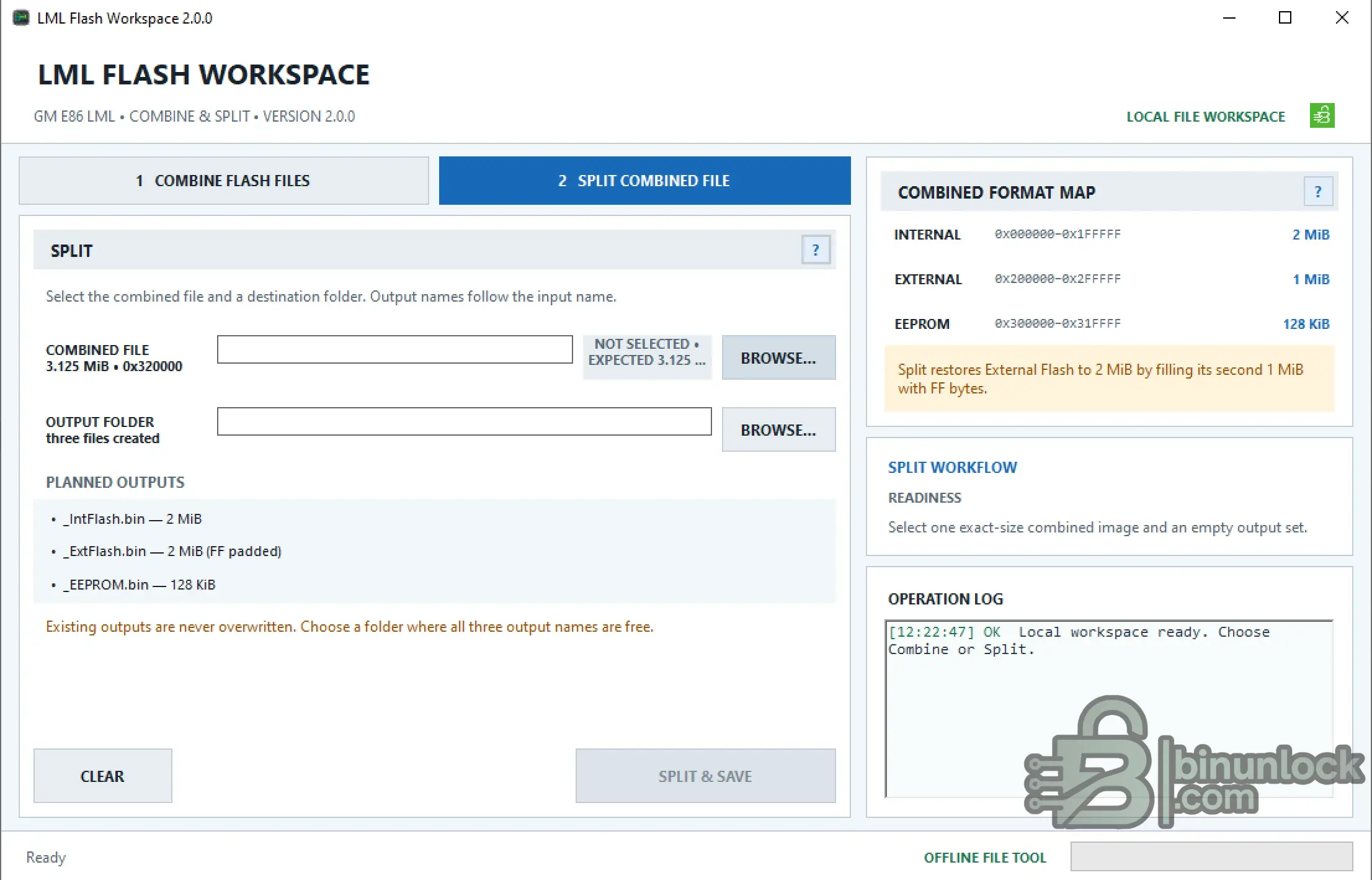
Task: Click the EEPROM address range '0x300000-0x31FFFF'
Action: 1058,324
